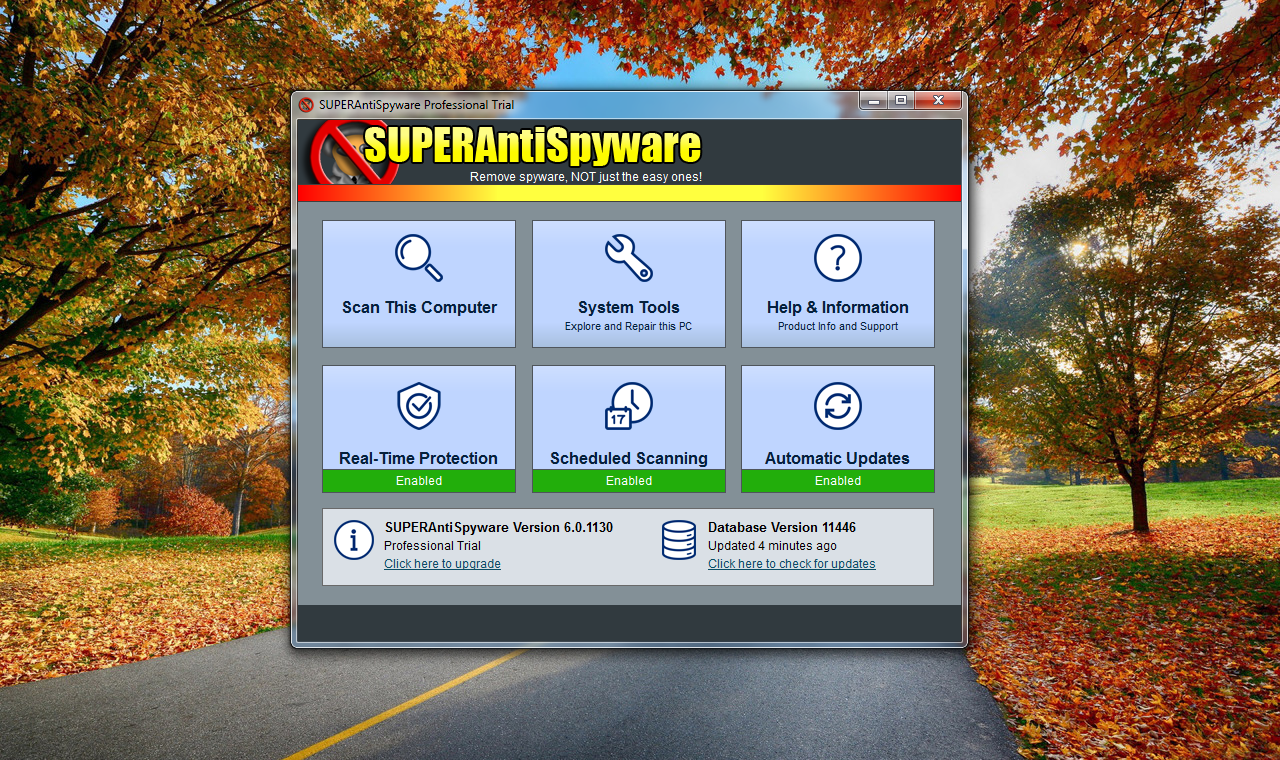
Task: Click the shield Real-Time Protection icon
Action: (x=418, y=405)
